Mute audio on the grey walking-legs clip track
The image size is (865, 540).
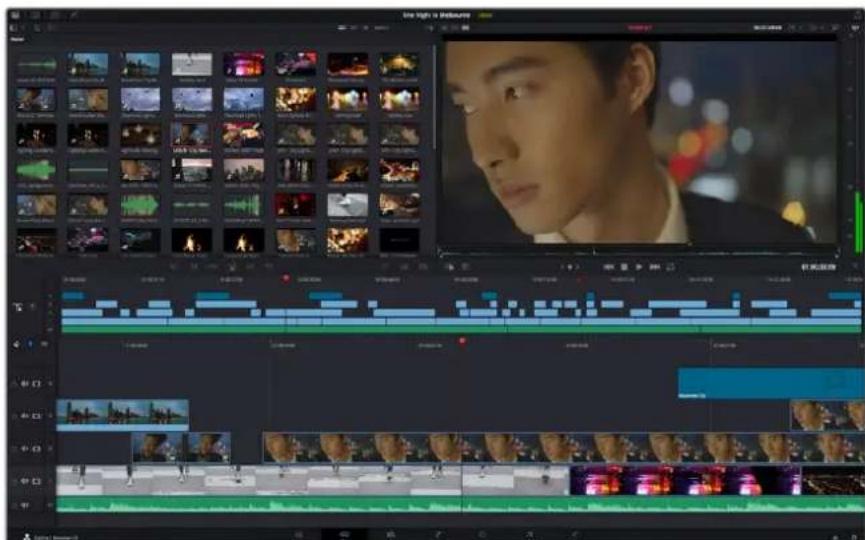(25, 482)
